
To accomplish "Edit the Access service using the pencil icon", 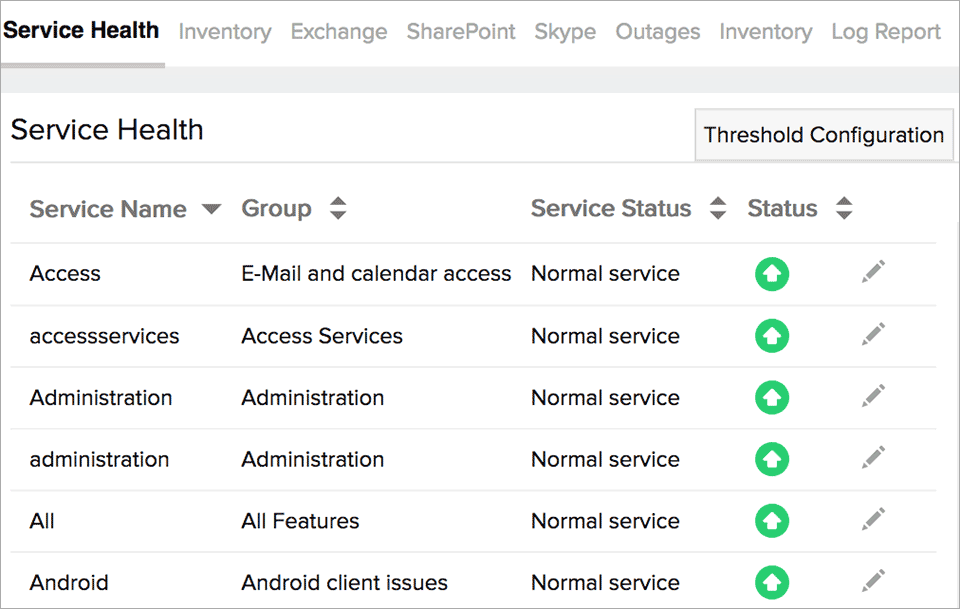I will 873,271.
